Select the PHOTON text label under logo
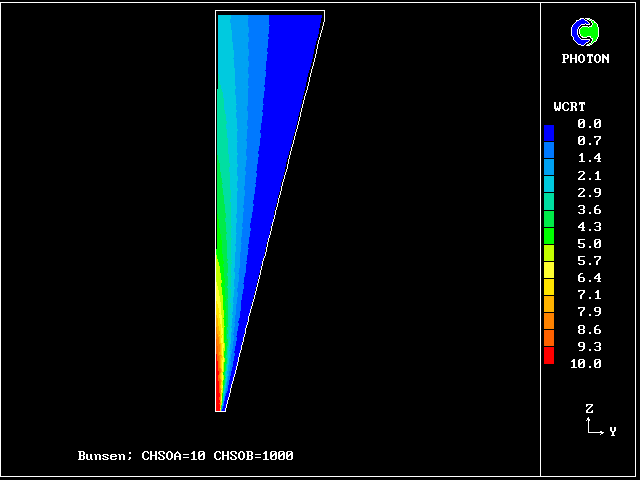Image resolution: width=640 pixels, height=480 pixels. pyautogui.click(x=585, y=59)
